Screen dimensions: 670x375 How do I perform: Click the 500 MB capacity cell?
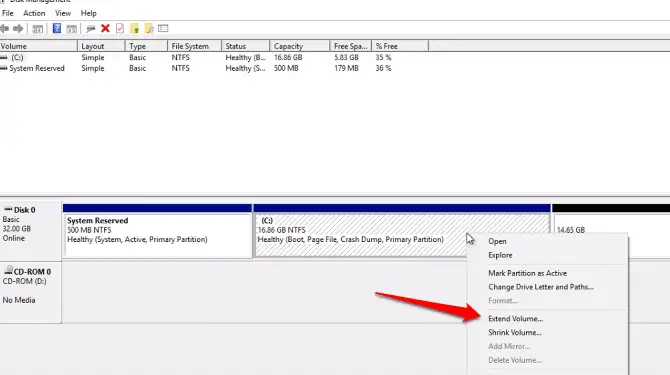pos(286,68)
